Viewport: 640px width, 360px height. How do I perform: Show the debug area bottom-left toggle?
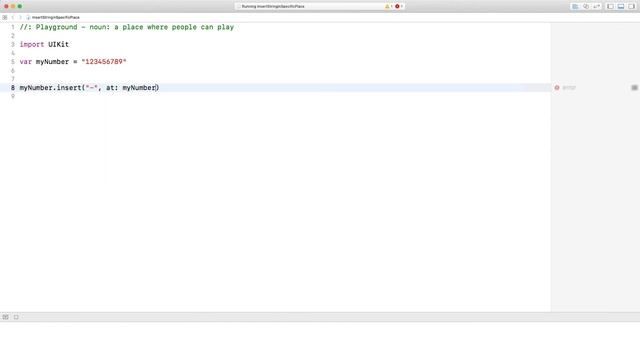(x=5, y=317)
